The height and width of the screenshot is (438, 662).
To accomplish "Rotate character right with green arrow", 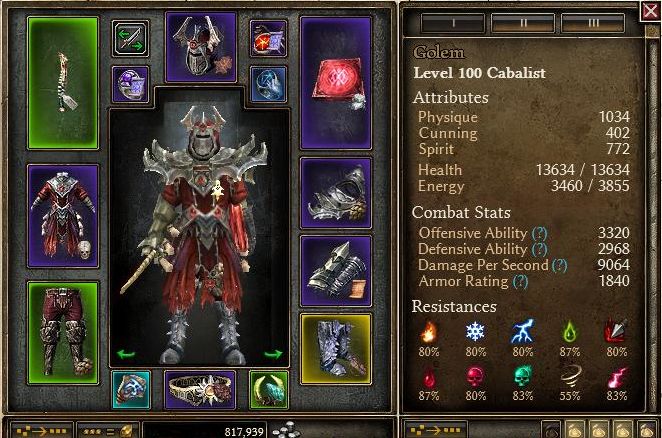I will (x=273, y=354).
